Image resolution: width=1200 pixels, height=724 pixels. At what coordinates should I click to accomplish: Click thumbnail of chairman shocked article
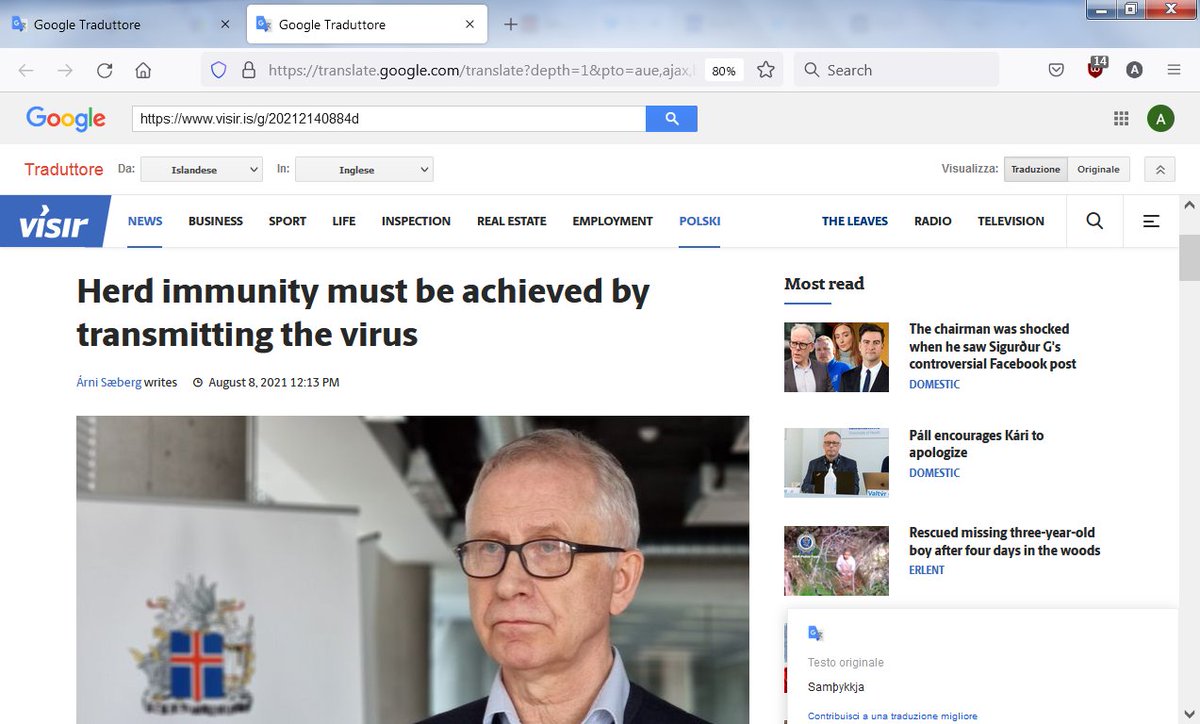[836, 357]
